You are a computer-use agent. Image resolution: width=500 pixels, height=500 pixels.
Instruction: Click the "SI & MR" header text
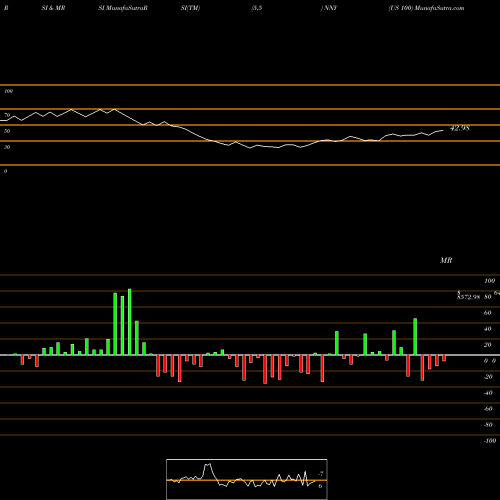[x=53, y=8]
